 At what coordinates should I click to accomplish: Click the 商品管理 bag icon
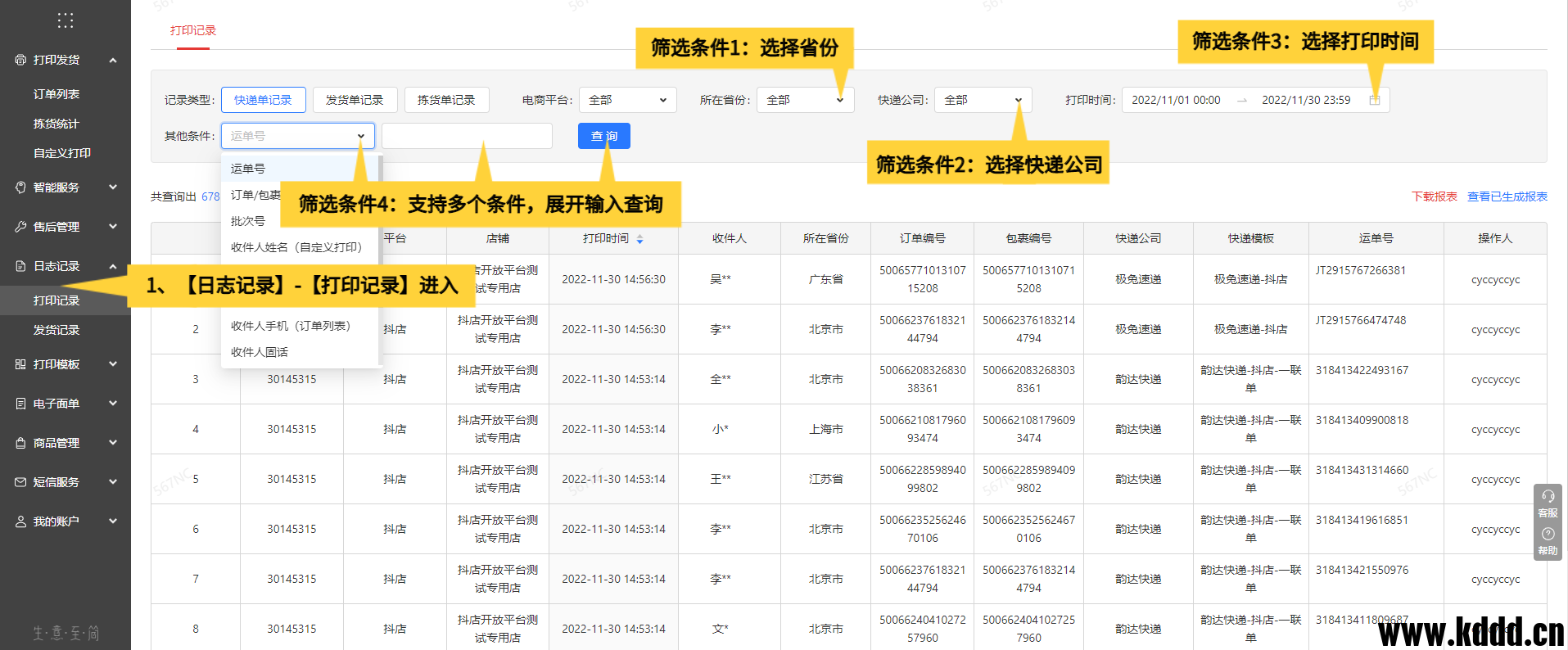point(20,443)
